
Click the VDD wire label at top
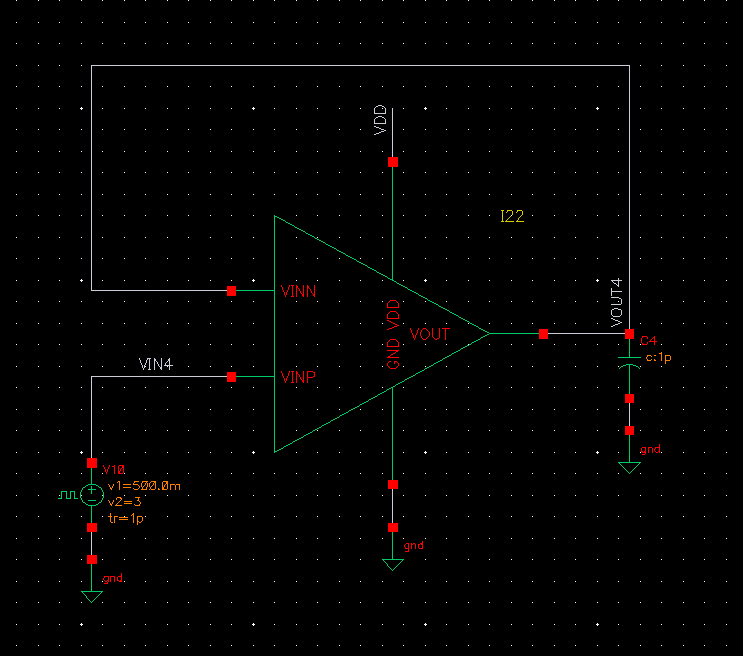tap(380, 120)
